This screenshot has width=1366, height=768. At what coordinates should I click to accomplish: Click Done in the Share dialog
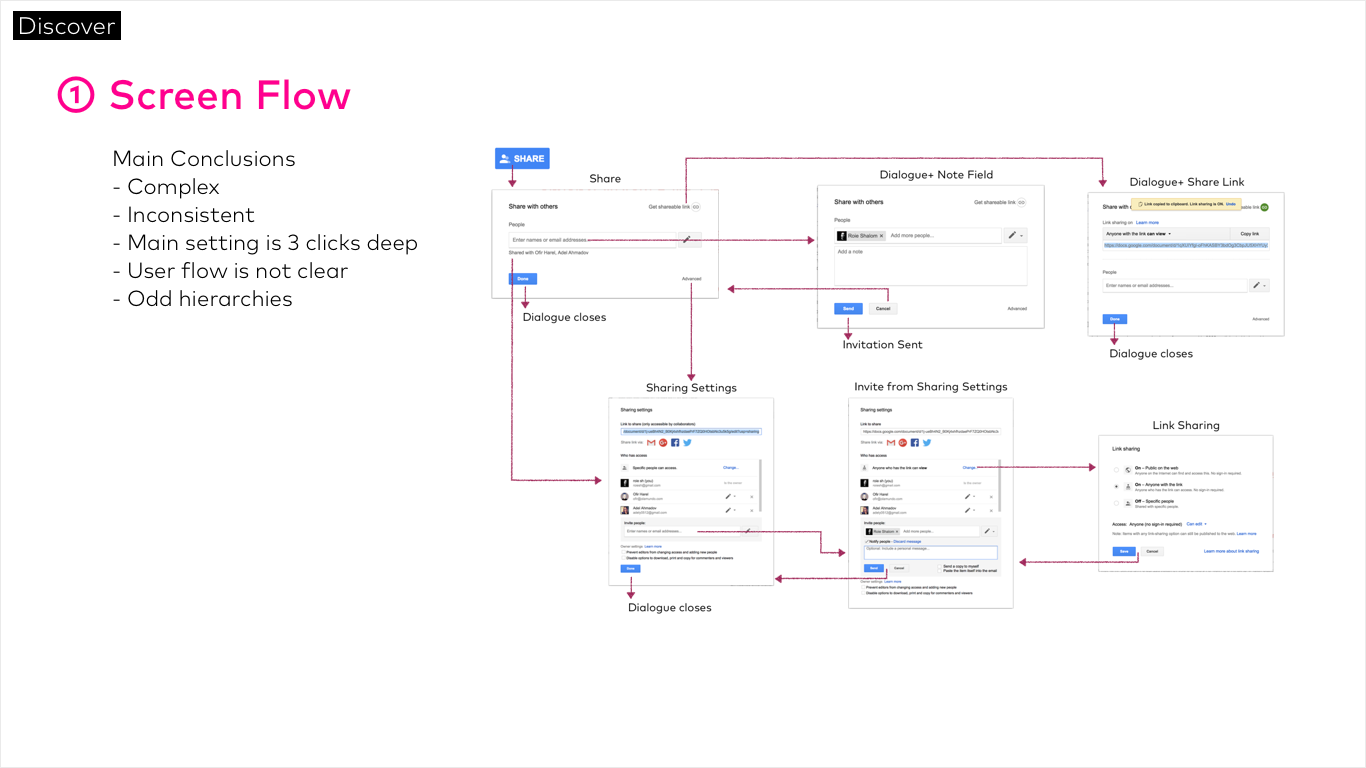coord(523,279)
